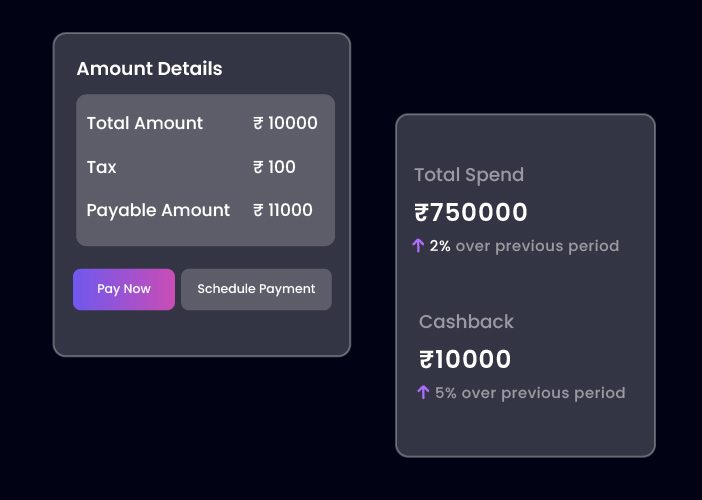The width and height of the screenshot is (702, 500).
Task: Select the 11000 payable amount value
Action: (x=290, y=210)
